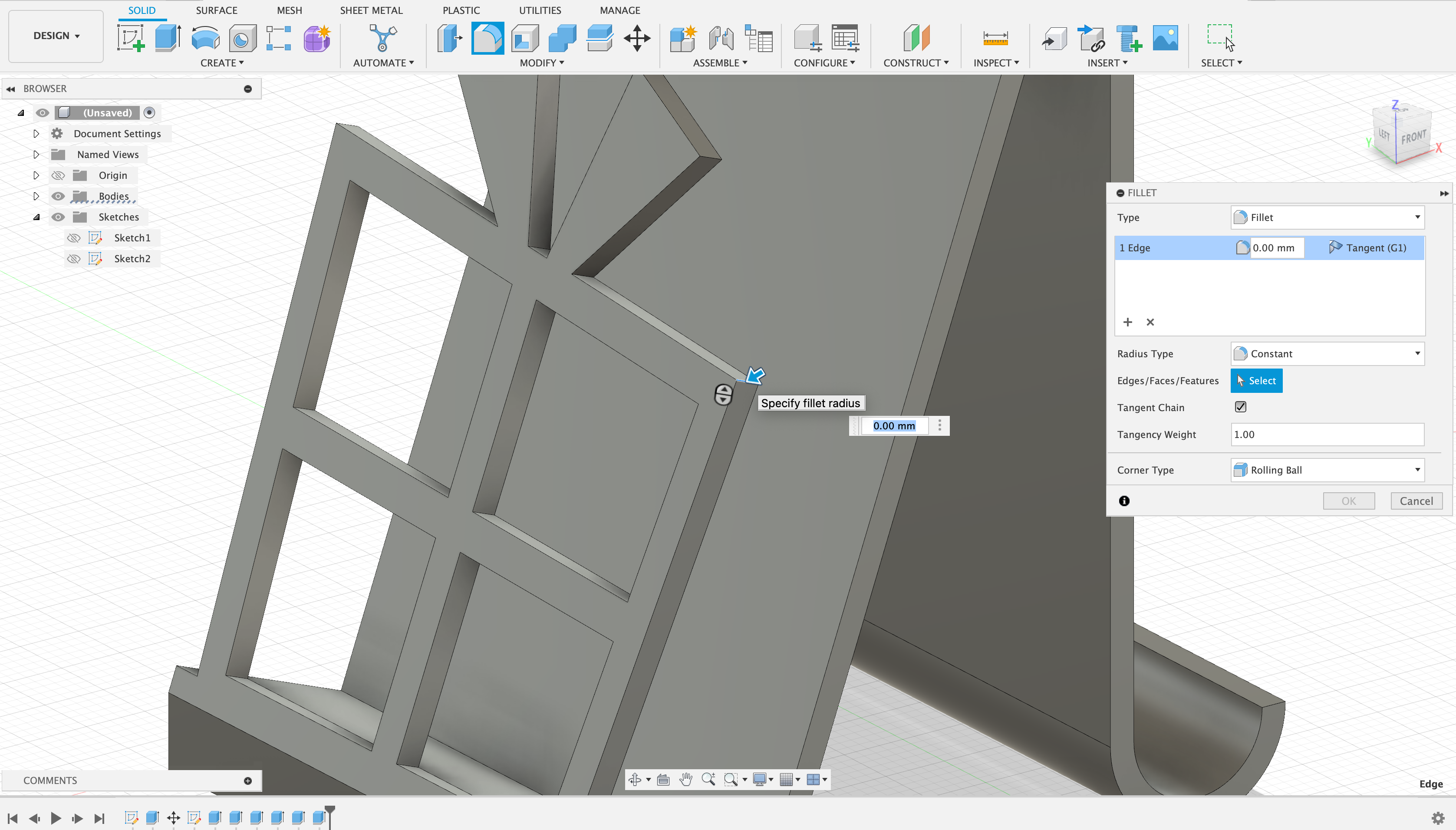The image size is (1456, 830).
Task: Click the Shell tool icon
Action: click(x=525, y=39)
